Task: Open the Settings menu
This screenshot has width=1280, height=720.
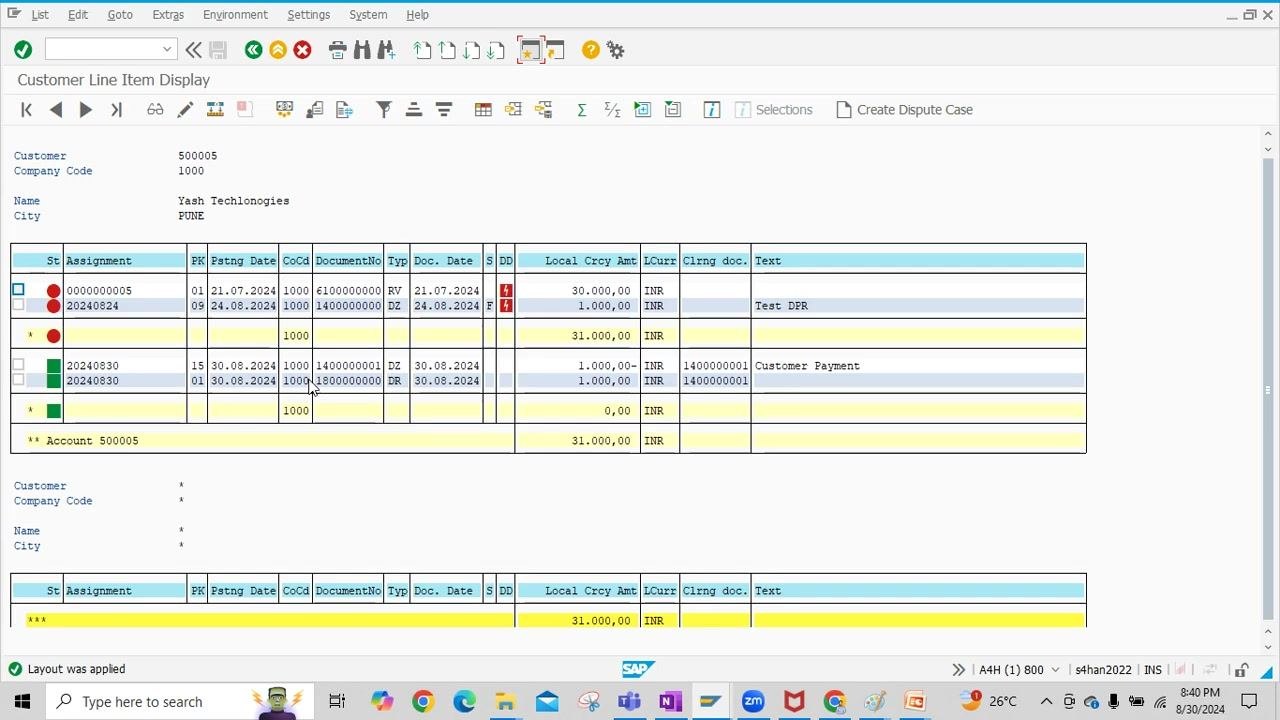Action: click(308, 15)
